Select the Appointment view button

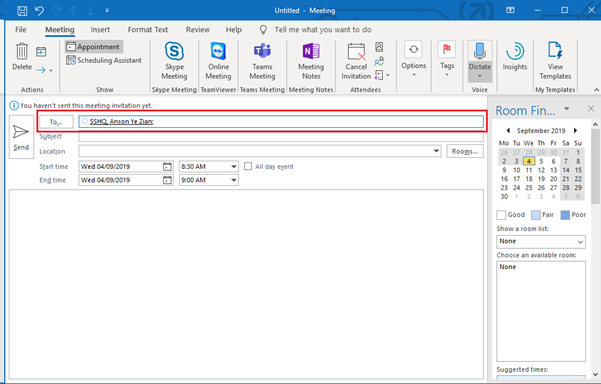(x=94, y=47)
